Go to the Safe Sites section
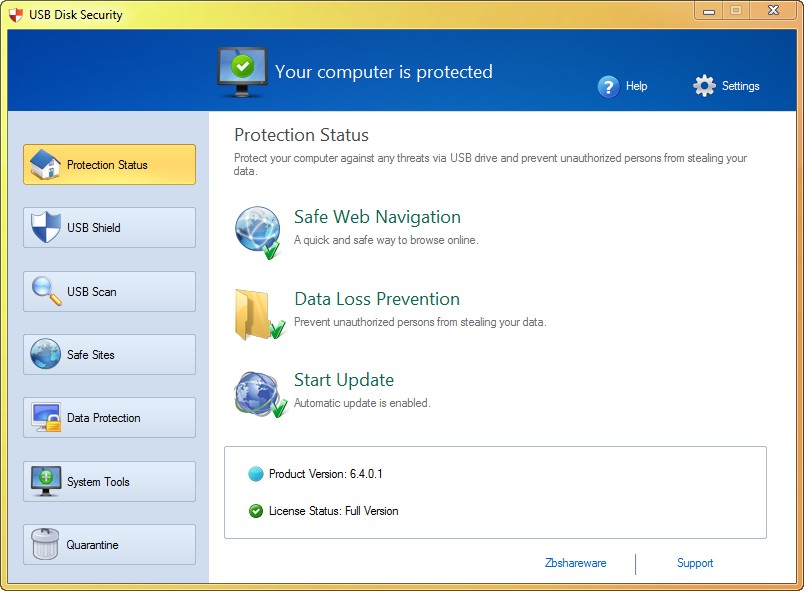The image size is (804, 591). coord(109,354)
